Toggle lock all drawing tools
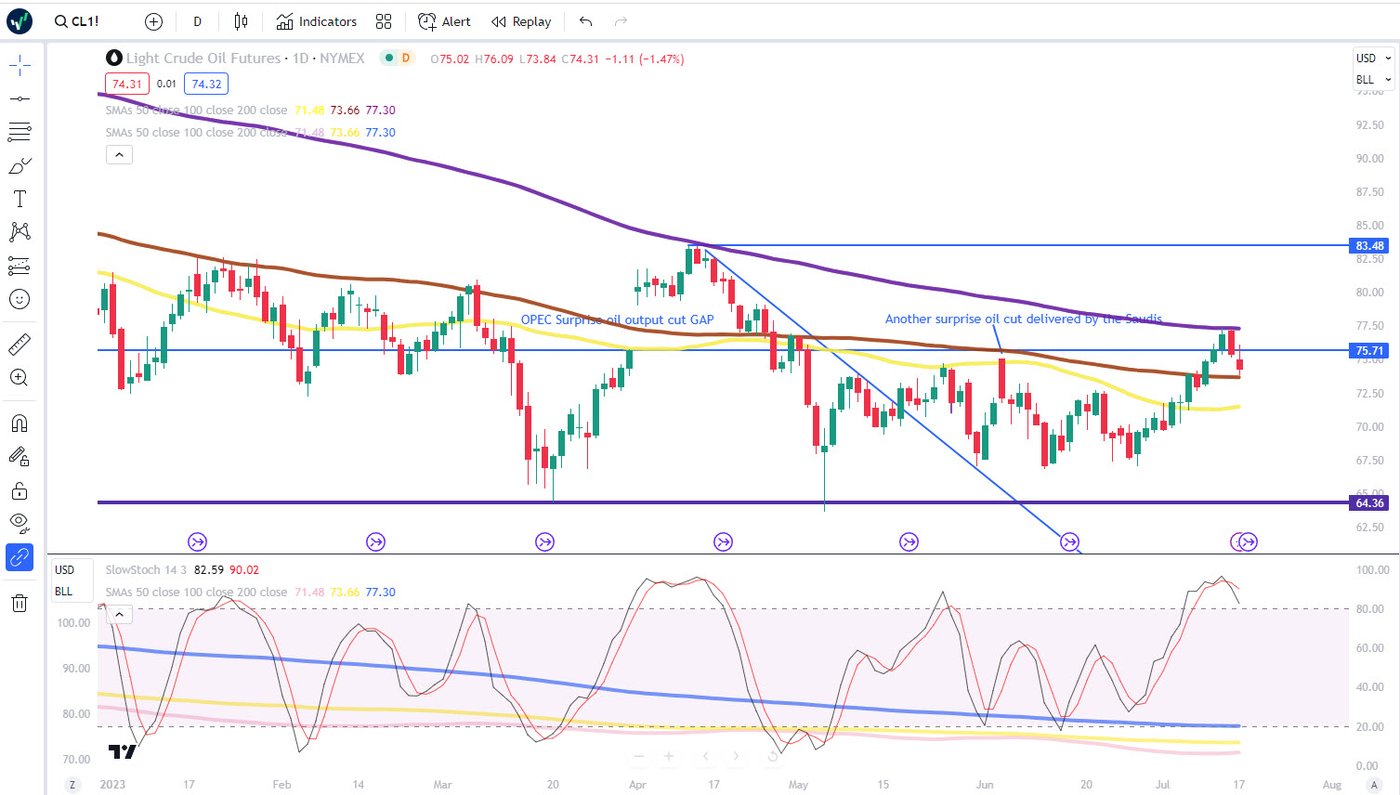The width and height of the screenshot is (1400, 795). coord(19,490)
